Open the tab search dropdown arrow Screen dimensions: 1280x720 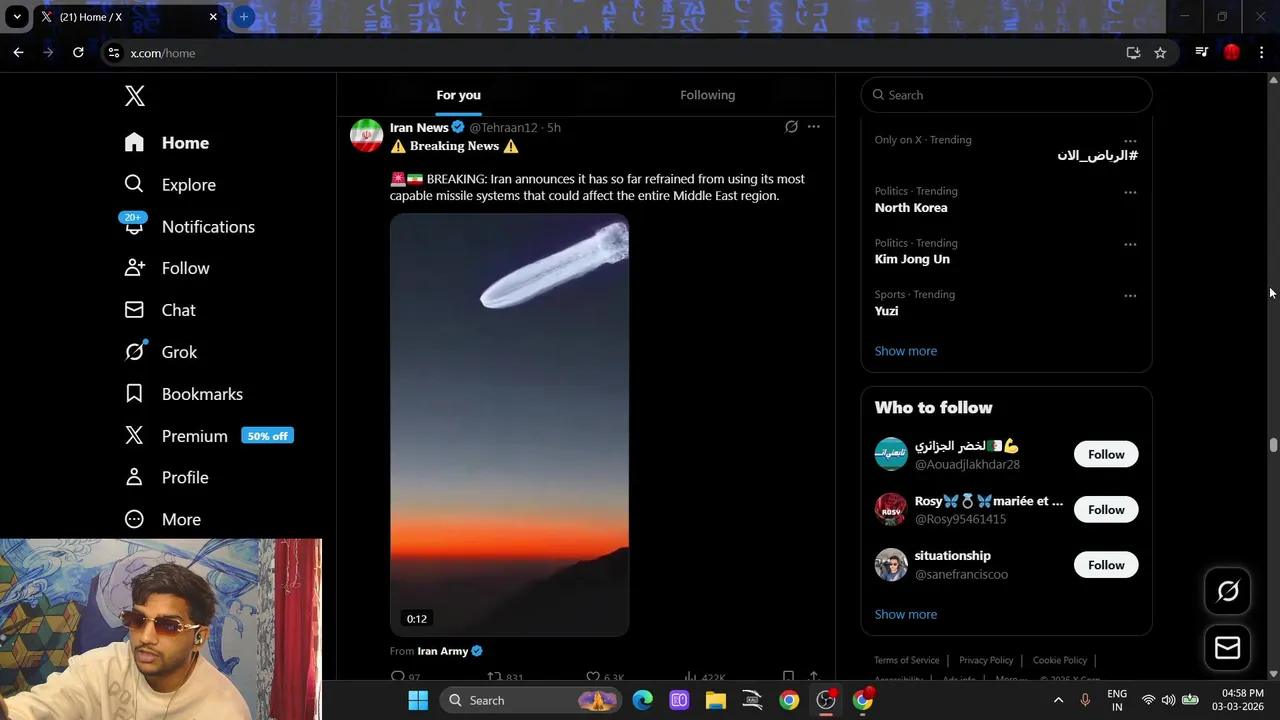point(17,17)
